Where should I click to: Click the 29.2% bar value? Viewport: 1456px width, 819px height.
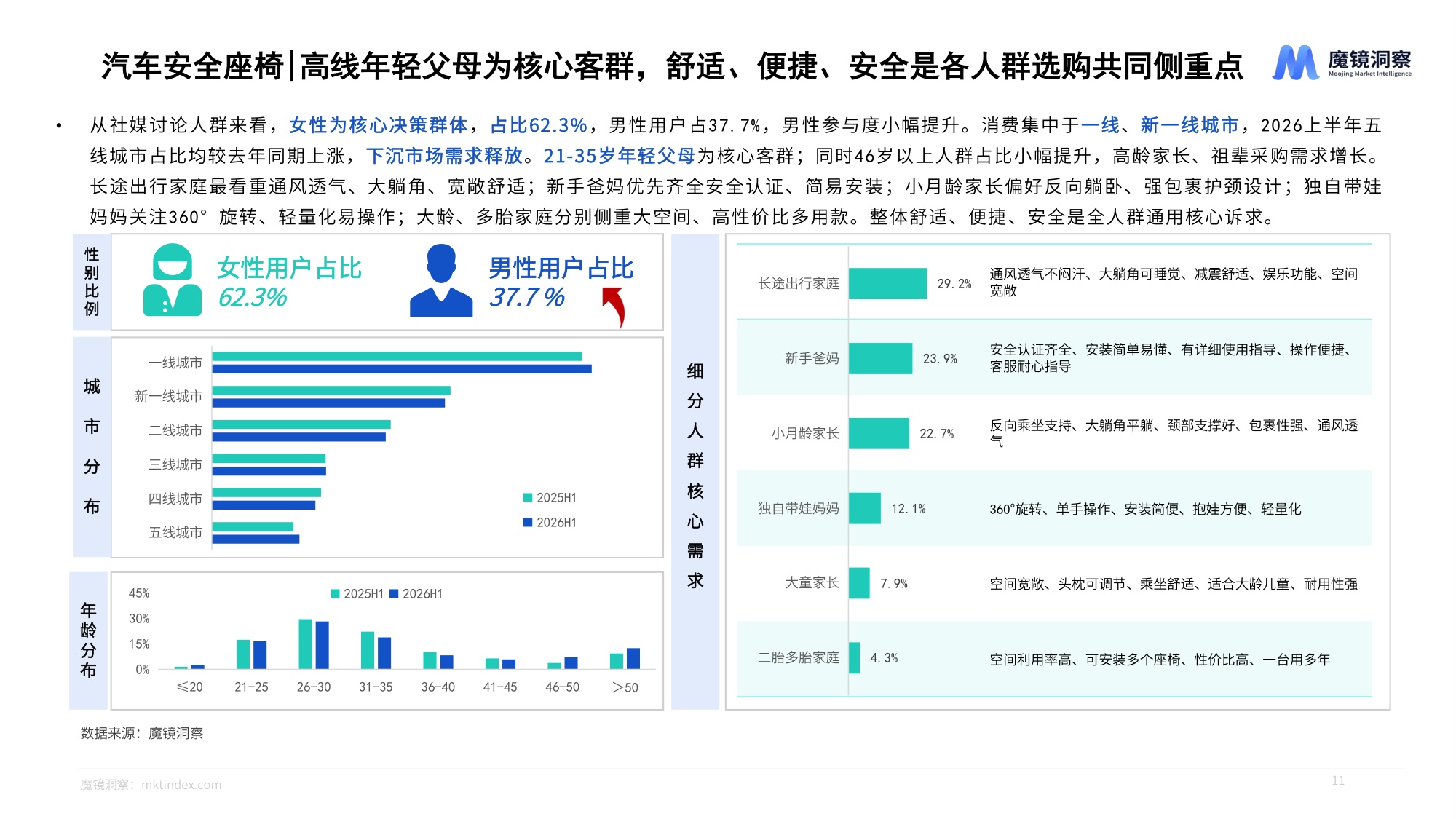click(954, 284)
